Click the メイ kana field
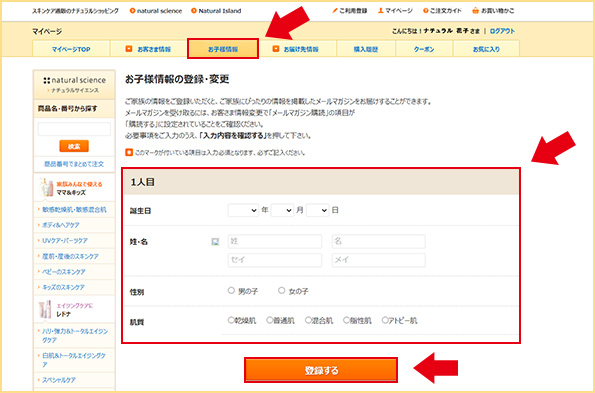Image resolution: width=595 pixels, height=393 pixels. click(x=379, y=260)
